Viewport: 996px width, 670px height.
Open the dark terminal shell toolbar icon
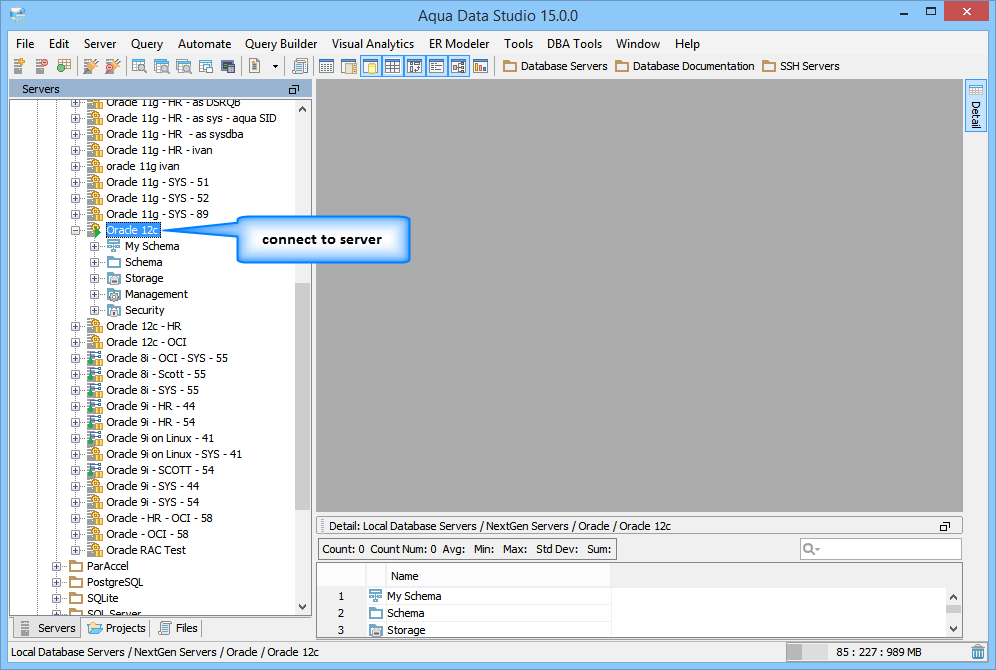[228, 65]
